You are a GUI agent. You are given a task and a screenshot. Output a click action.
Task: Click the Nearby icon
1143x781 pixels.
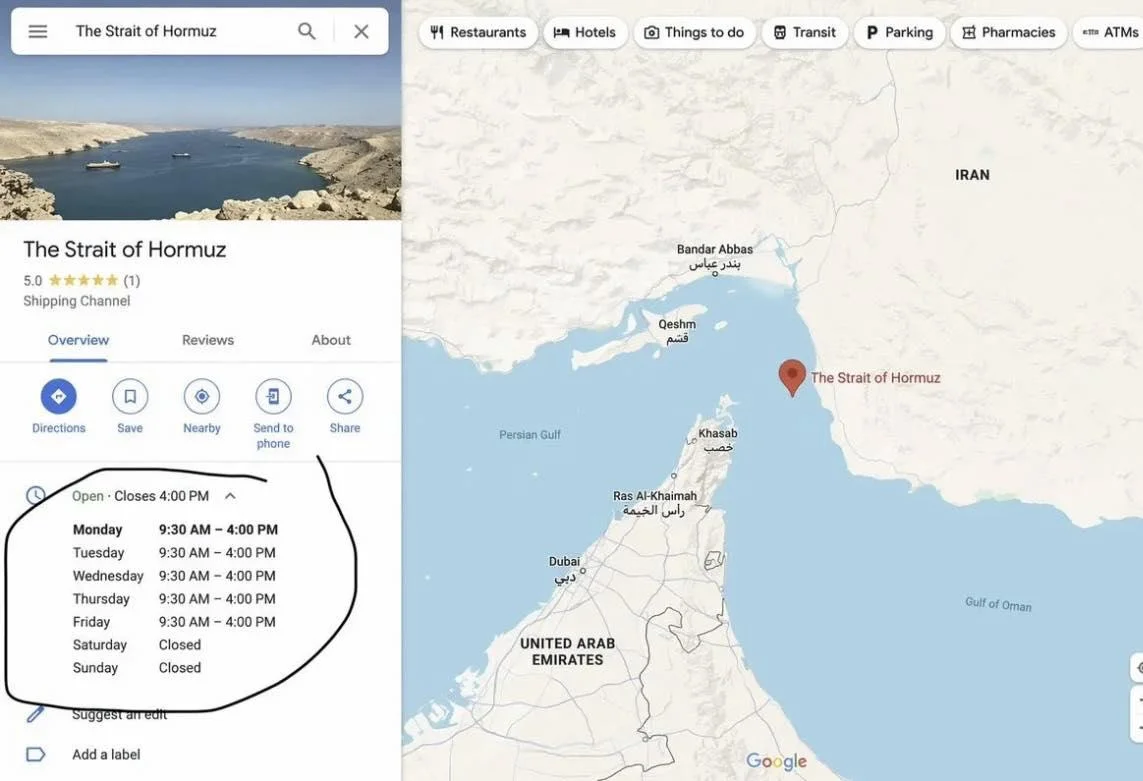tap(202, 396)
